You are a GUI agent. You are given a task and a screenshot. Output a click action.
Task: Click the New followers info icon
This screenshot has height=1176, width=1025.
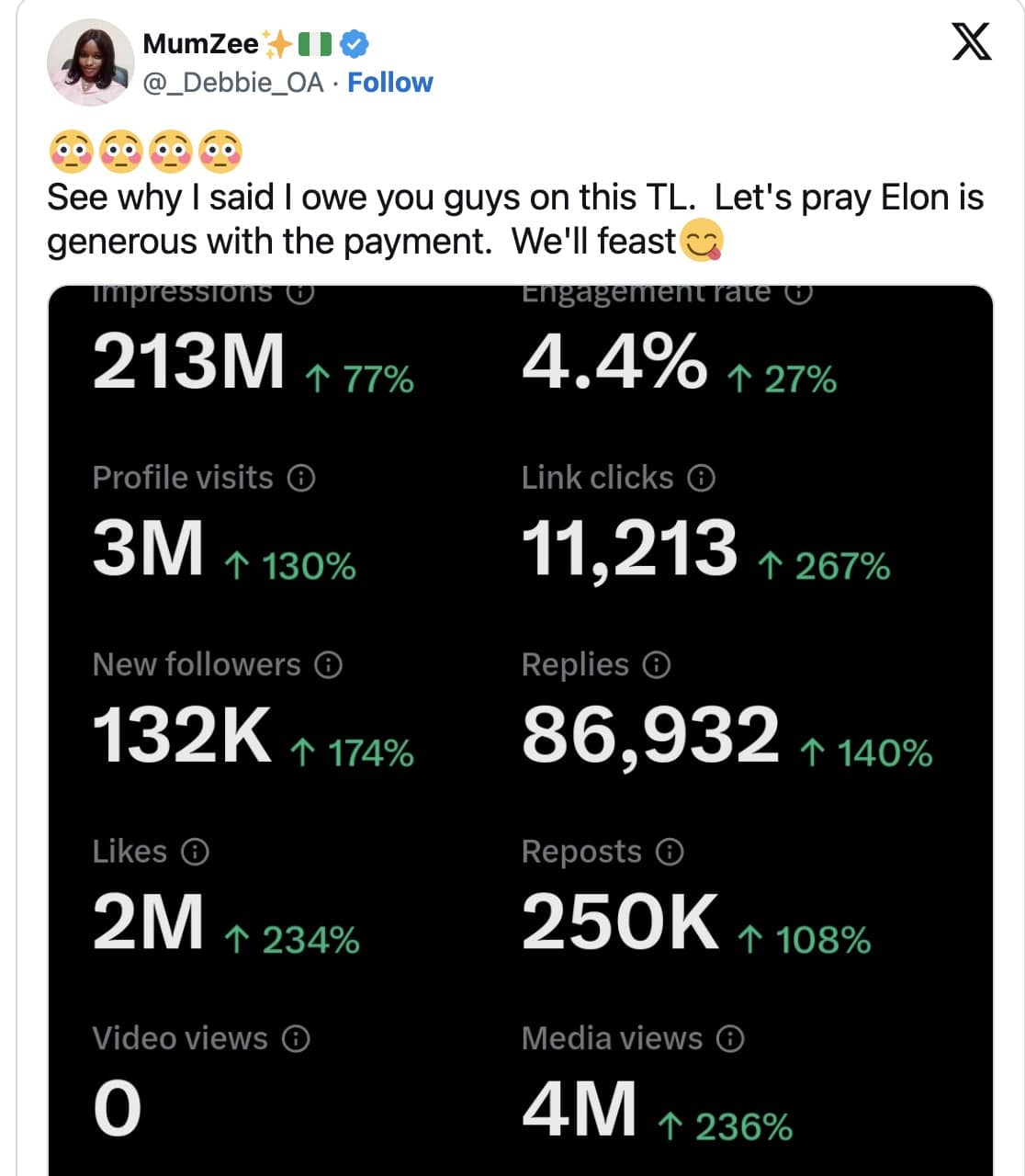click(328, 664)
